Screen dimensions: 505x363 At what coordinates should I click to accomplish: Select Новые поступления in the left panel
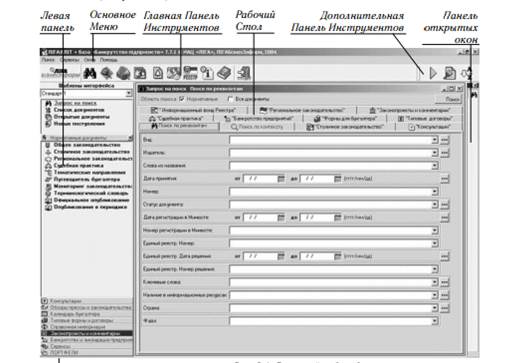pos(79,124)
